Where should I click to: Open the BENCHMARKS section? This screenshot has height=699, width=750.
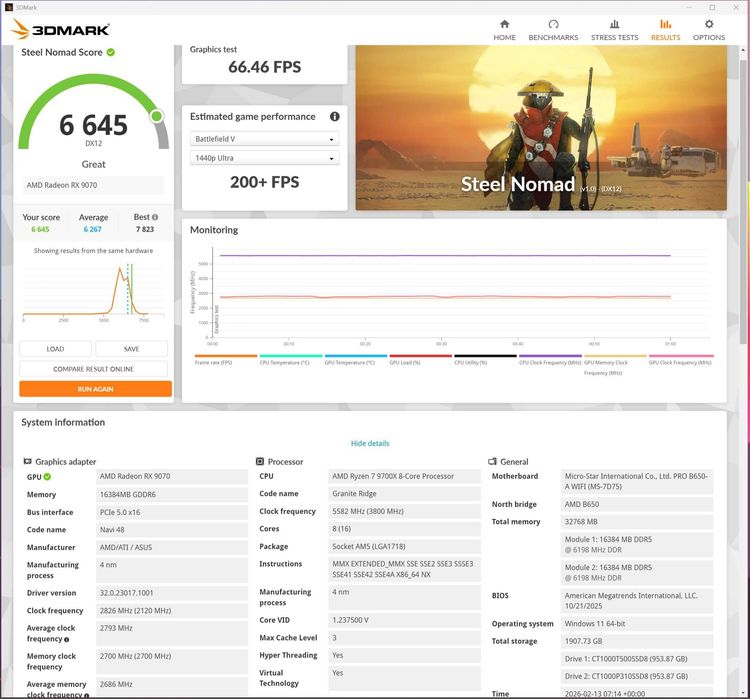(553, 30)
